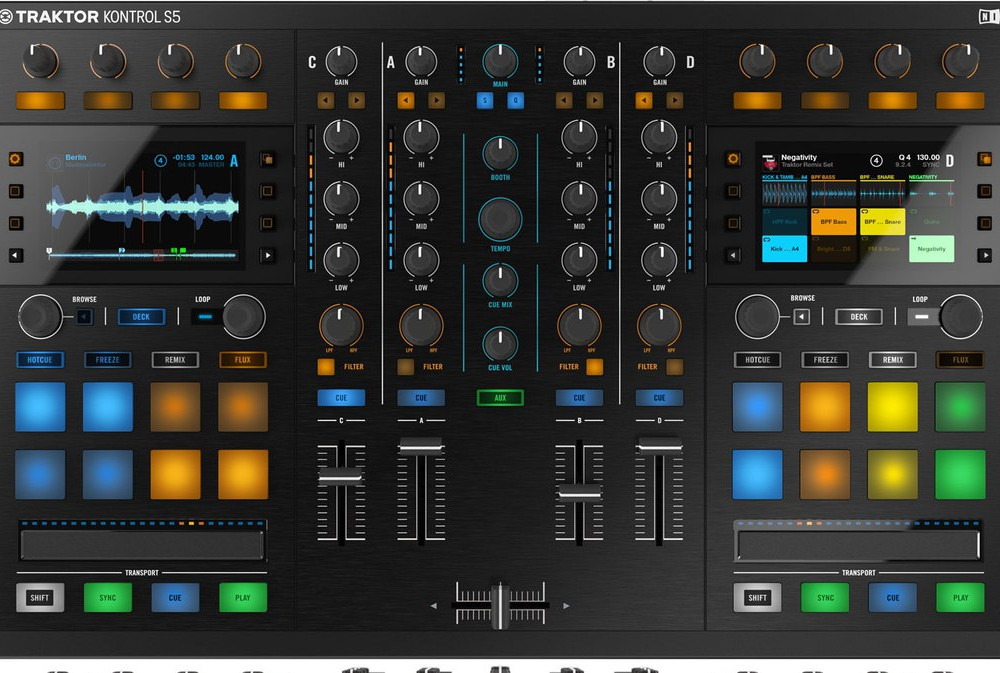The height and width of the screenshot is (673, 1000).
Task: Activate FLUX mode on the right deck
Action: [960, 360]
